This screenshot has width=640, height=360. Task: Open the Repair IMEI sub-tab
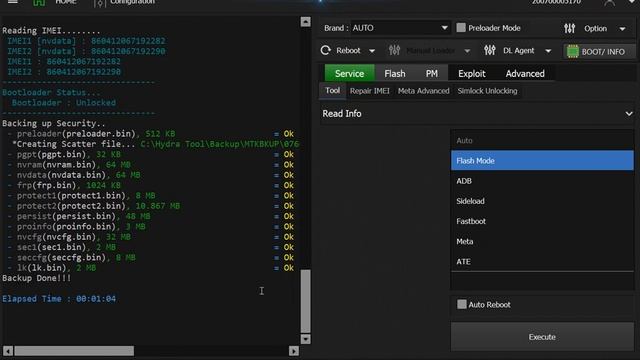click(369, 91)
